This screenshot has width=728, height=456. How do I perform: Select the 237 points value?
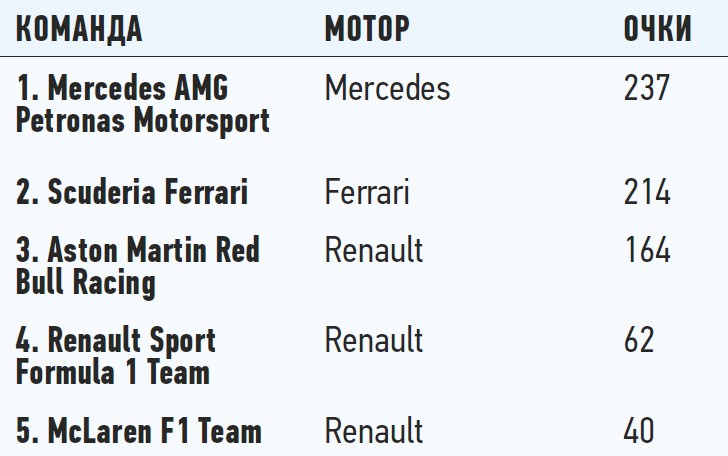(x=646, y=88)
